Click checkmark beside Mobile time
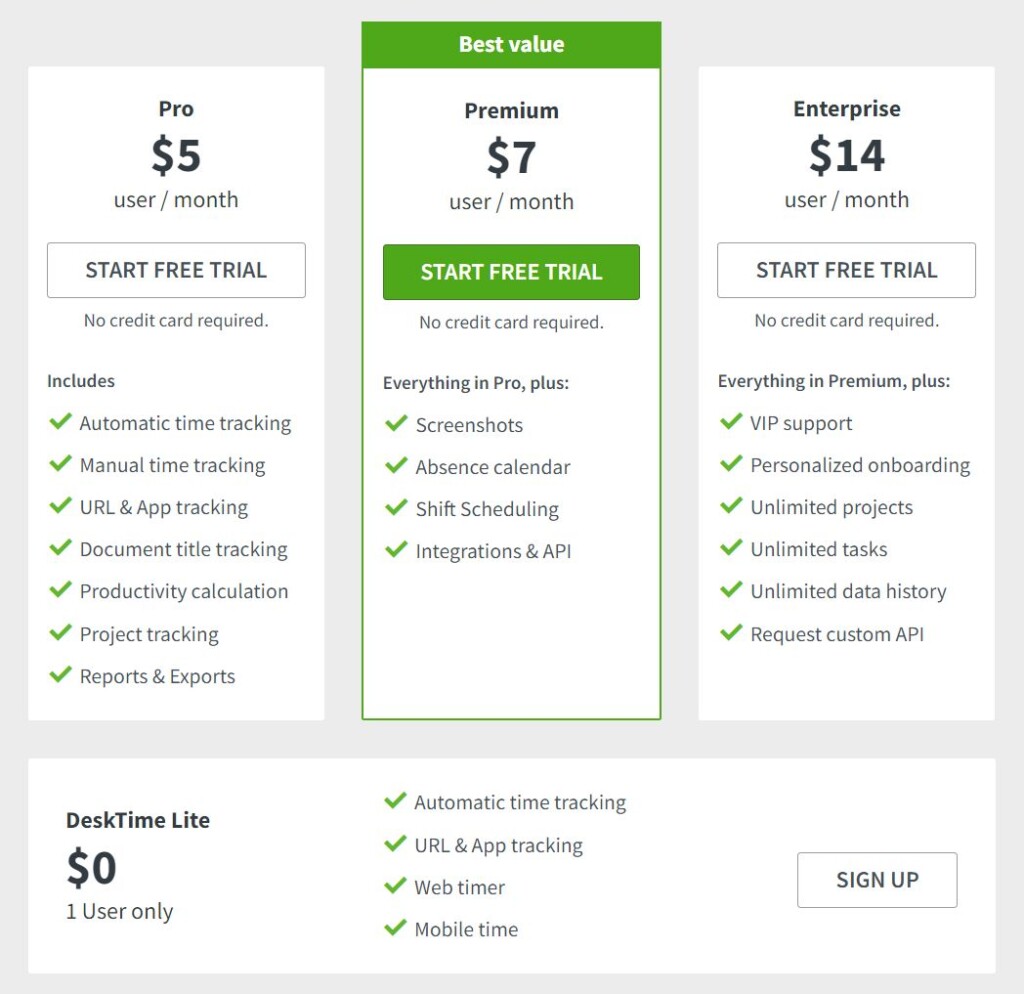 395,928
